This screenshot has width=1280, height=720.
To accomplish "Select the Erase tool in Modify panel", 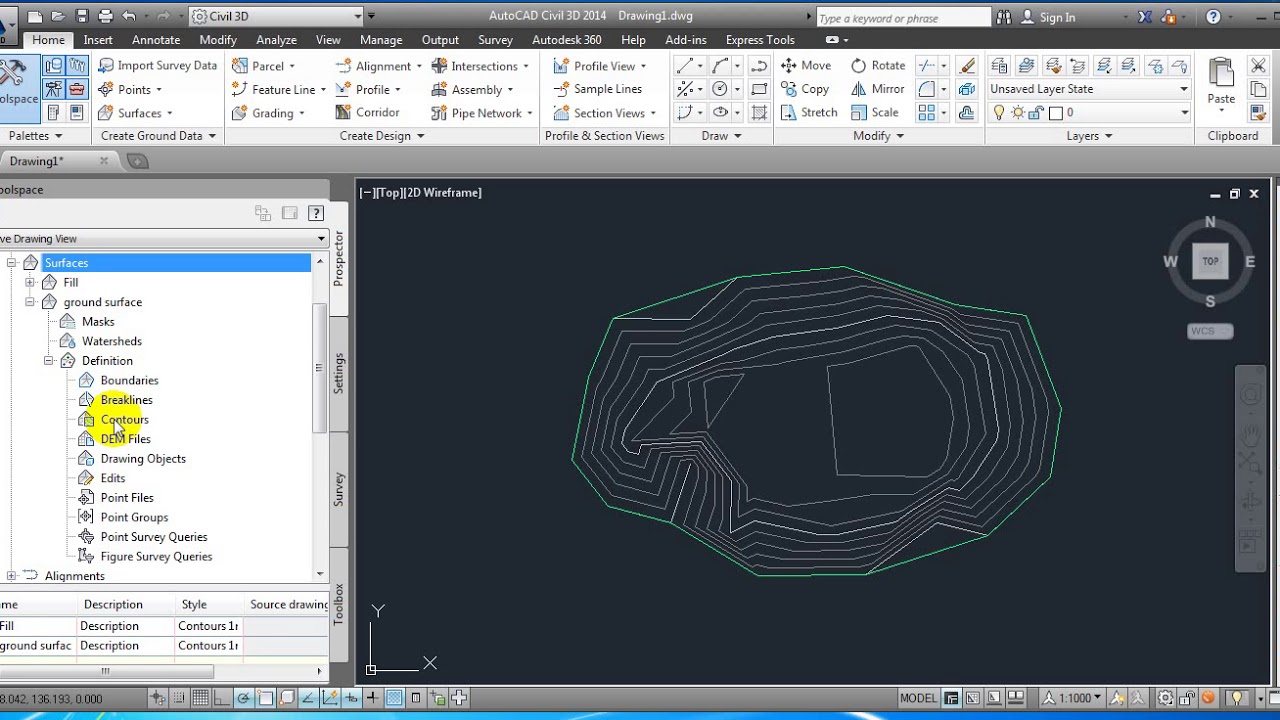I will [x=966, y=65].
